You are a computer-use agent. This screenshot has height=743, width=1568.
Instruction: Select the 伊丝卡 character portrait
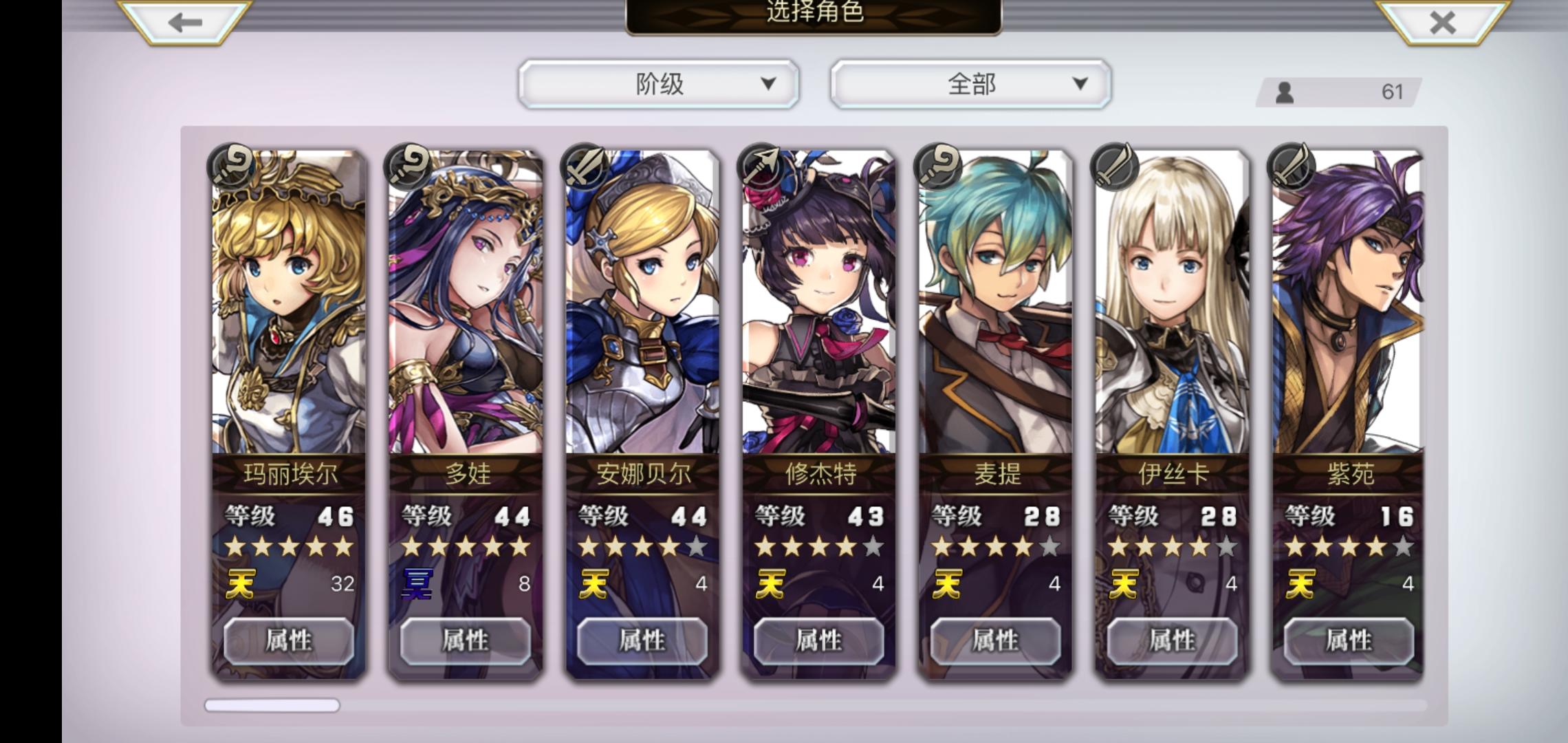[1173, 303]
